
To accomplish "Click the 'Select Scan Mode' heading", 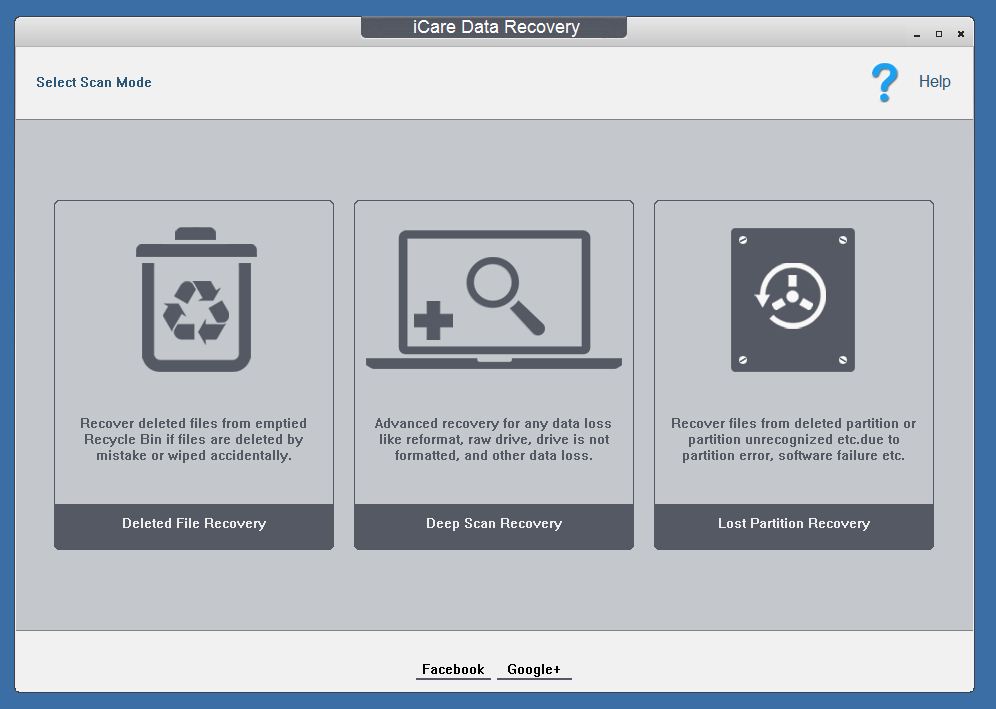I will [x=94, y=82].
